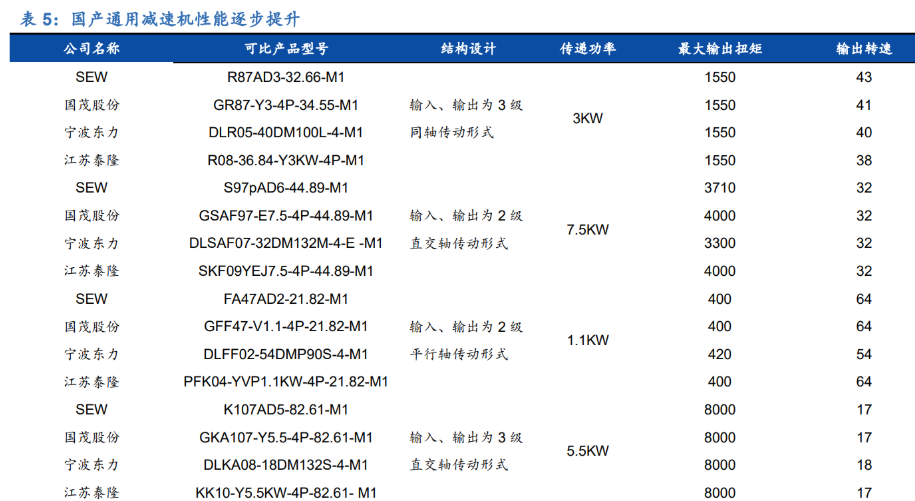The height and width of the screenshot is (501, 915).
Task: Click model DLKA08-18DM132S-4-M1
Action: (286, 465)
